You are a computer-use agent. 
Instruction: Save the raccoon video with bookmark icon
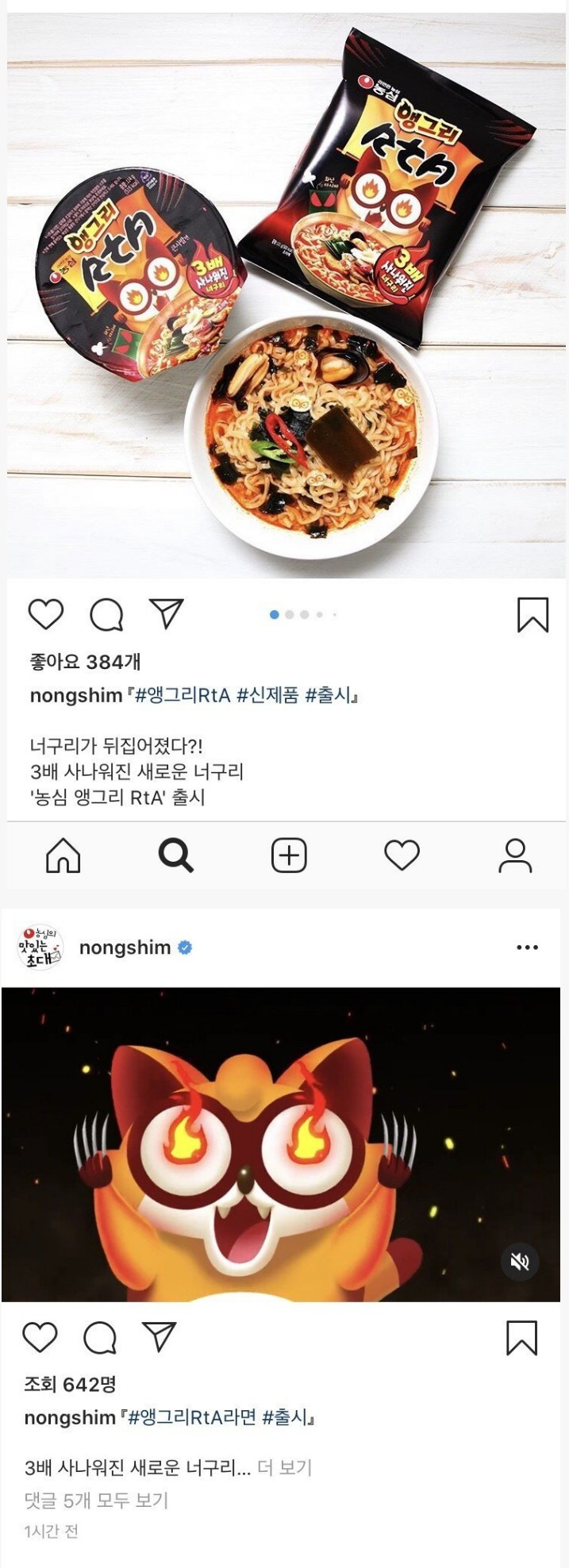(x=521, y=1338)
